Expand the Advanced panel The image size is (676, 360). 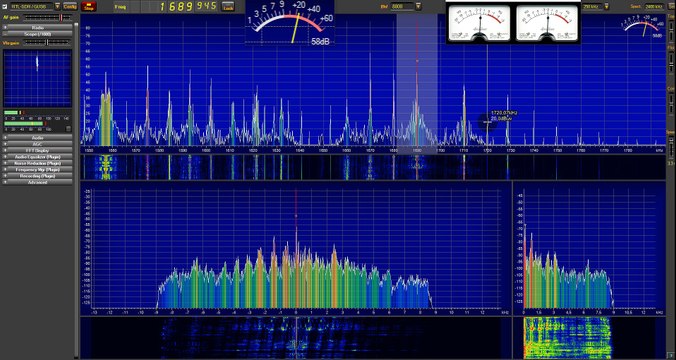point(38,182)
